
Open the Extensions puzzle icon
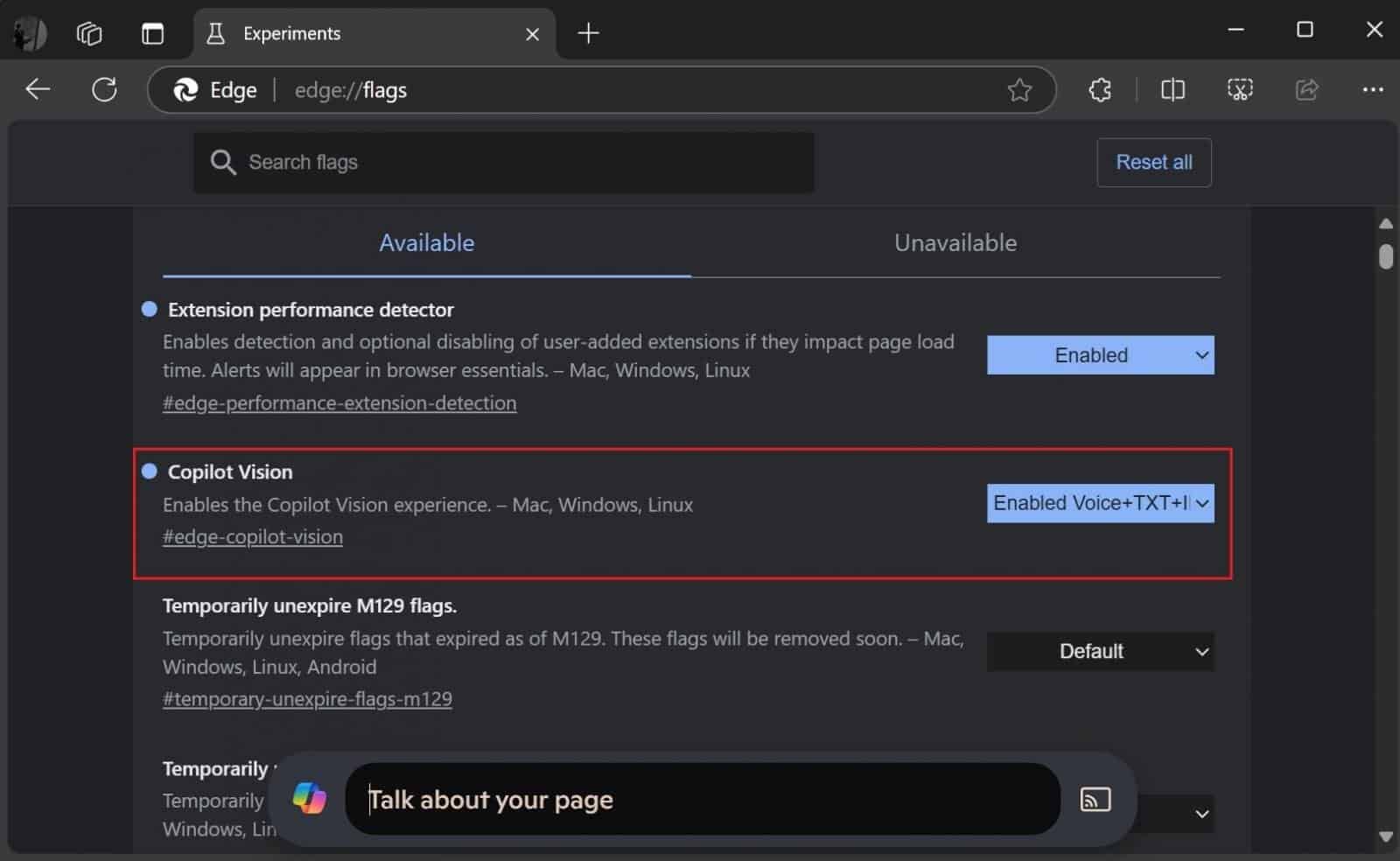pyautogui.click(x=1100, y=89)
